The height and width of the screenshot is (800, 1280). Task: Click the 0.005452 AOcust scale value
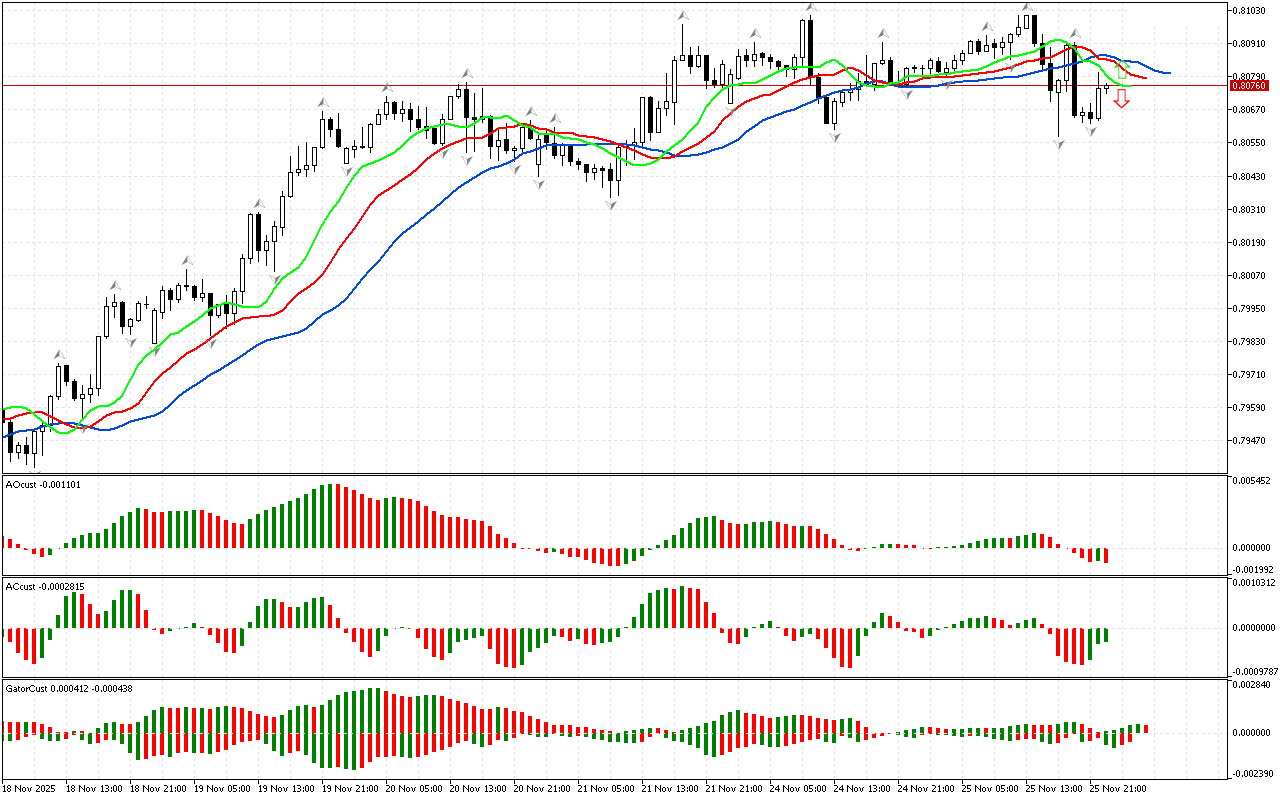click(x=1251, y=481)
